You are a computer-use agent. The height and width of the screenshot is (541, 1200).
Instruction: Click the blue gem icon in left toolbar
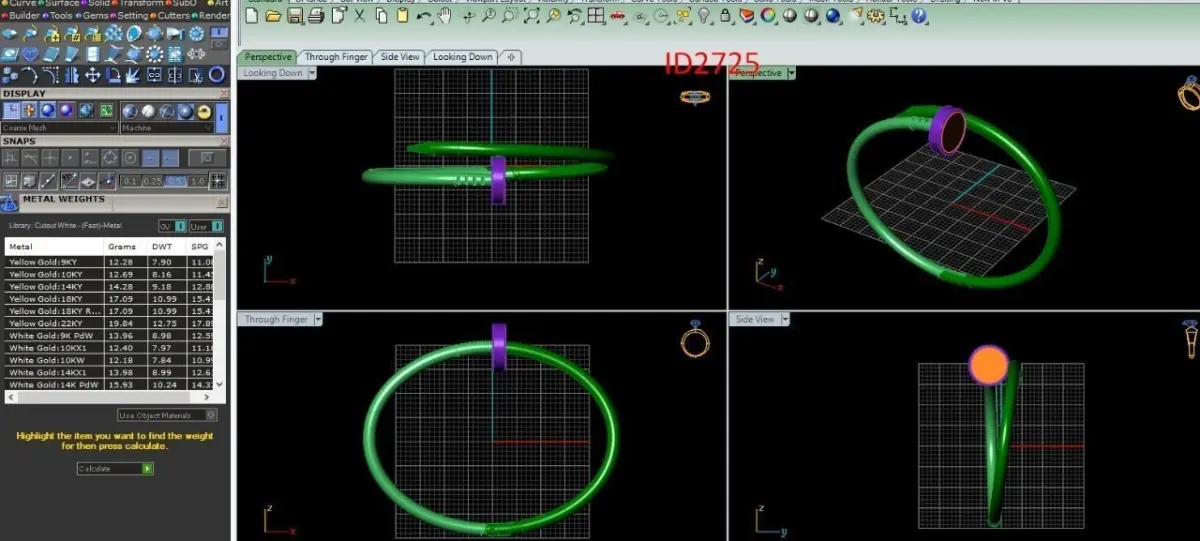coord(30,55)
